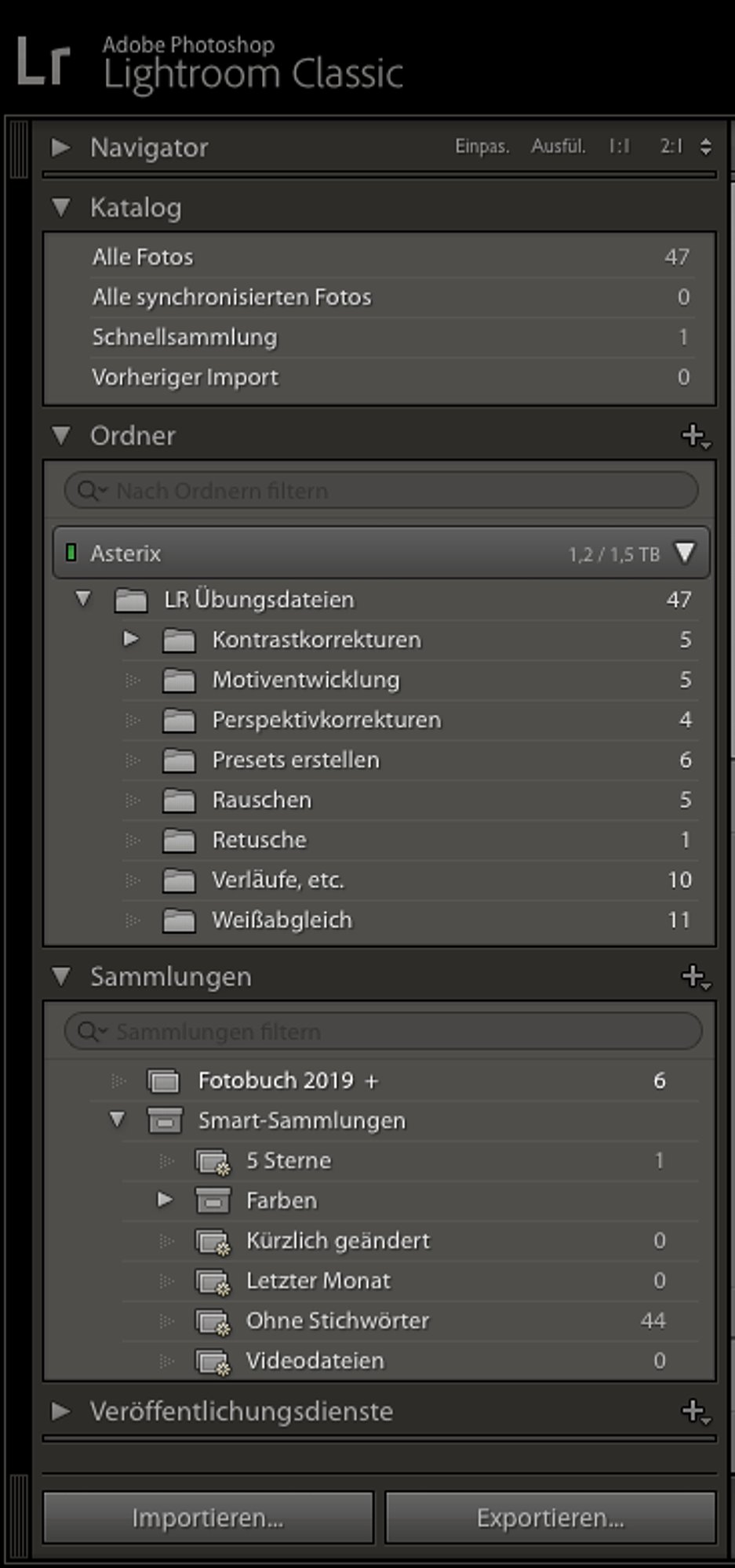735x1568 pixels.
Task: Select Einpas. zoom option in Navigator
Action: 482,147
